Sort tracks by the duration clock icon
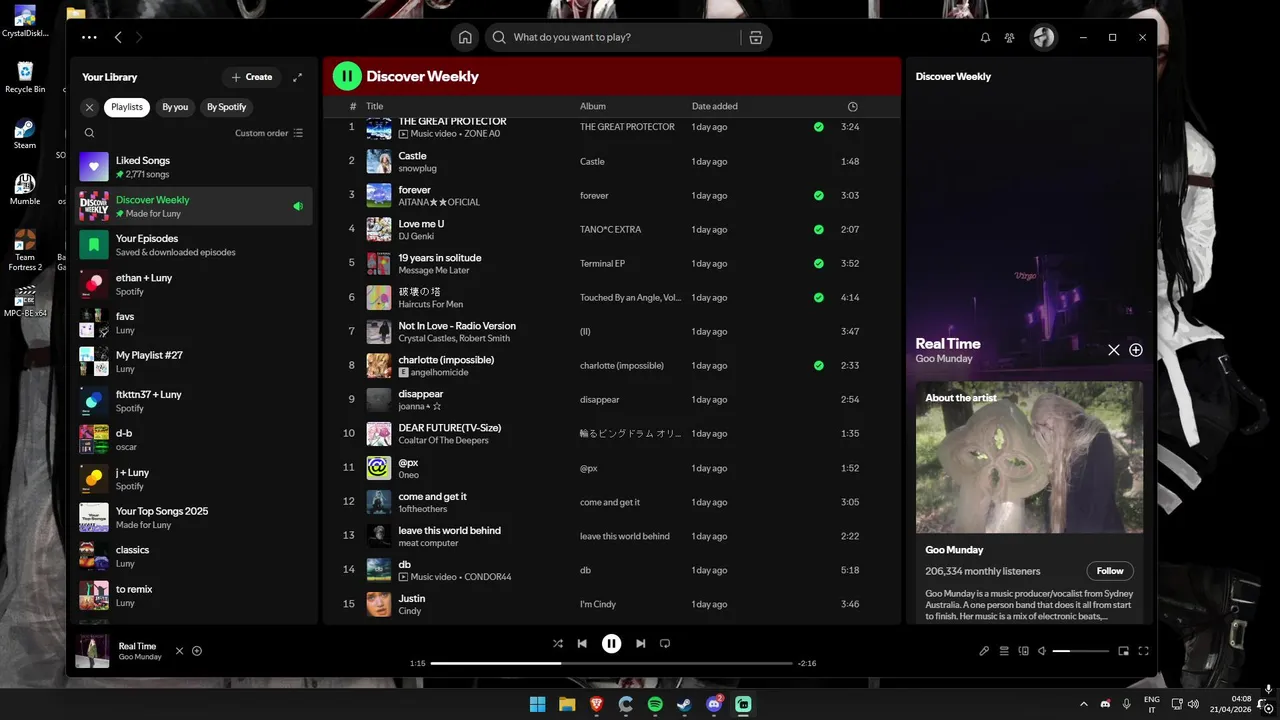The width and height of the screenshot is (1280, 720). pyautogui.click(x=852, y=106)
